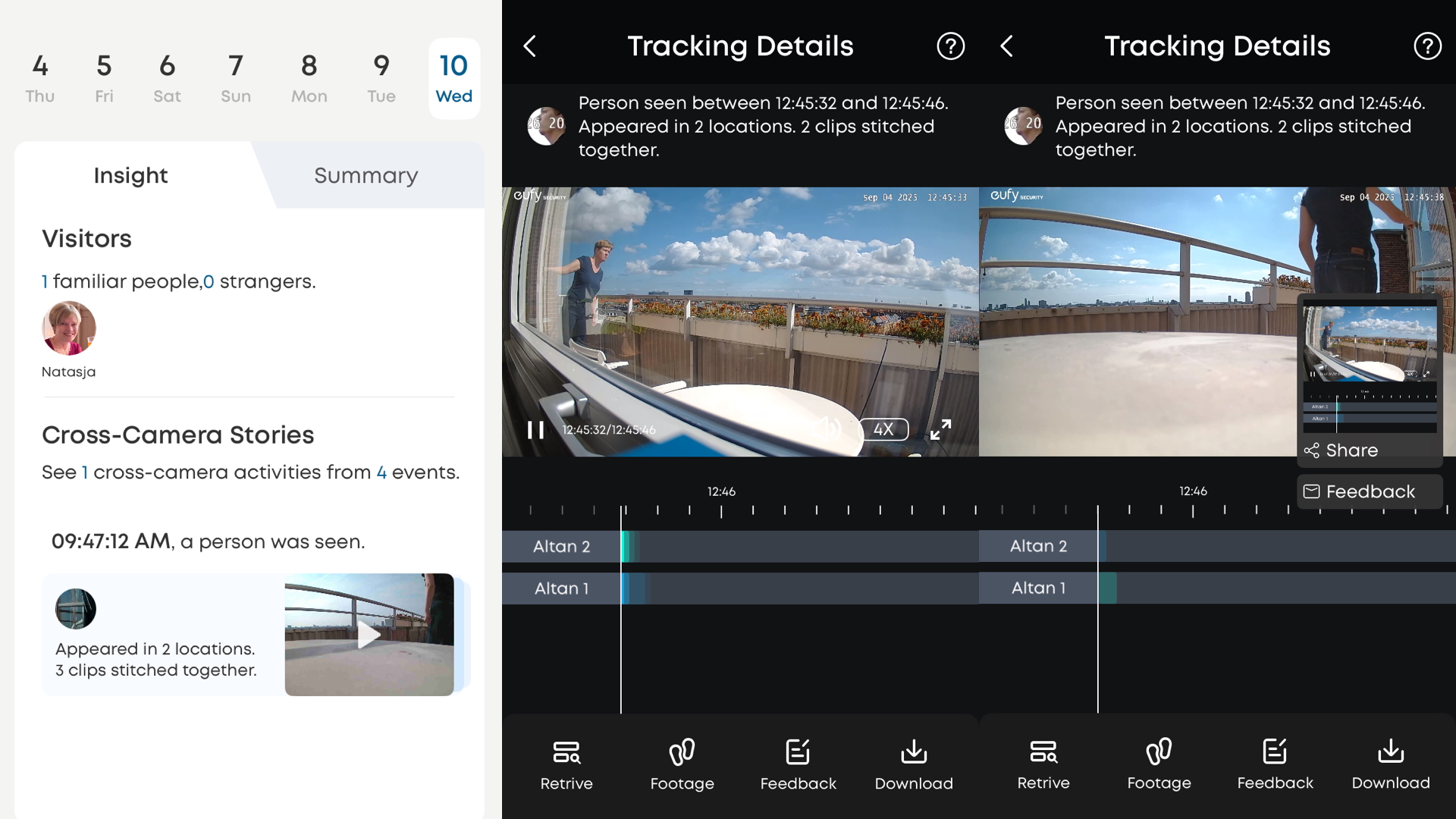Pause the video playback
The width and height of the screenshot is (1456, 819).
point(535,430)
